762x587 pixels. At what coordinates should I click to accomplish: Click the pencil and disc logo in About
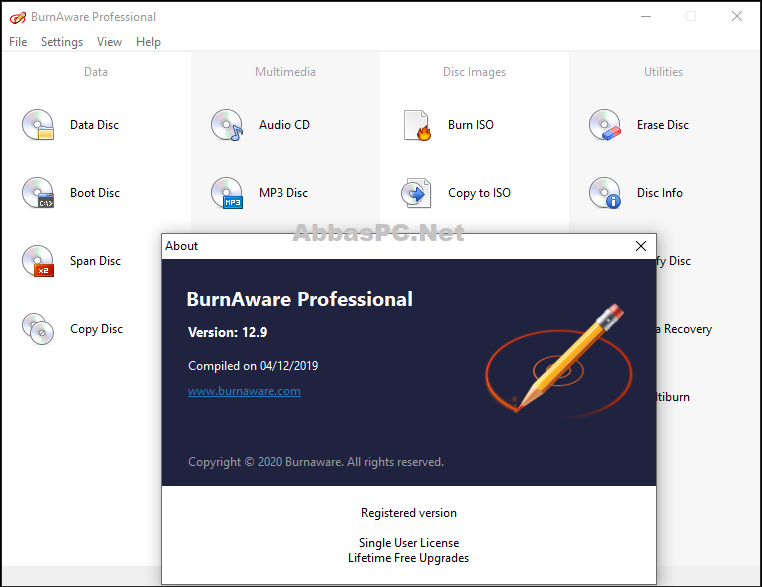click(559, 360)
